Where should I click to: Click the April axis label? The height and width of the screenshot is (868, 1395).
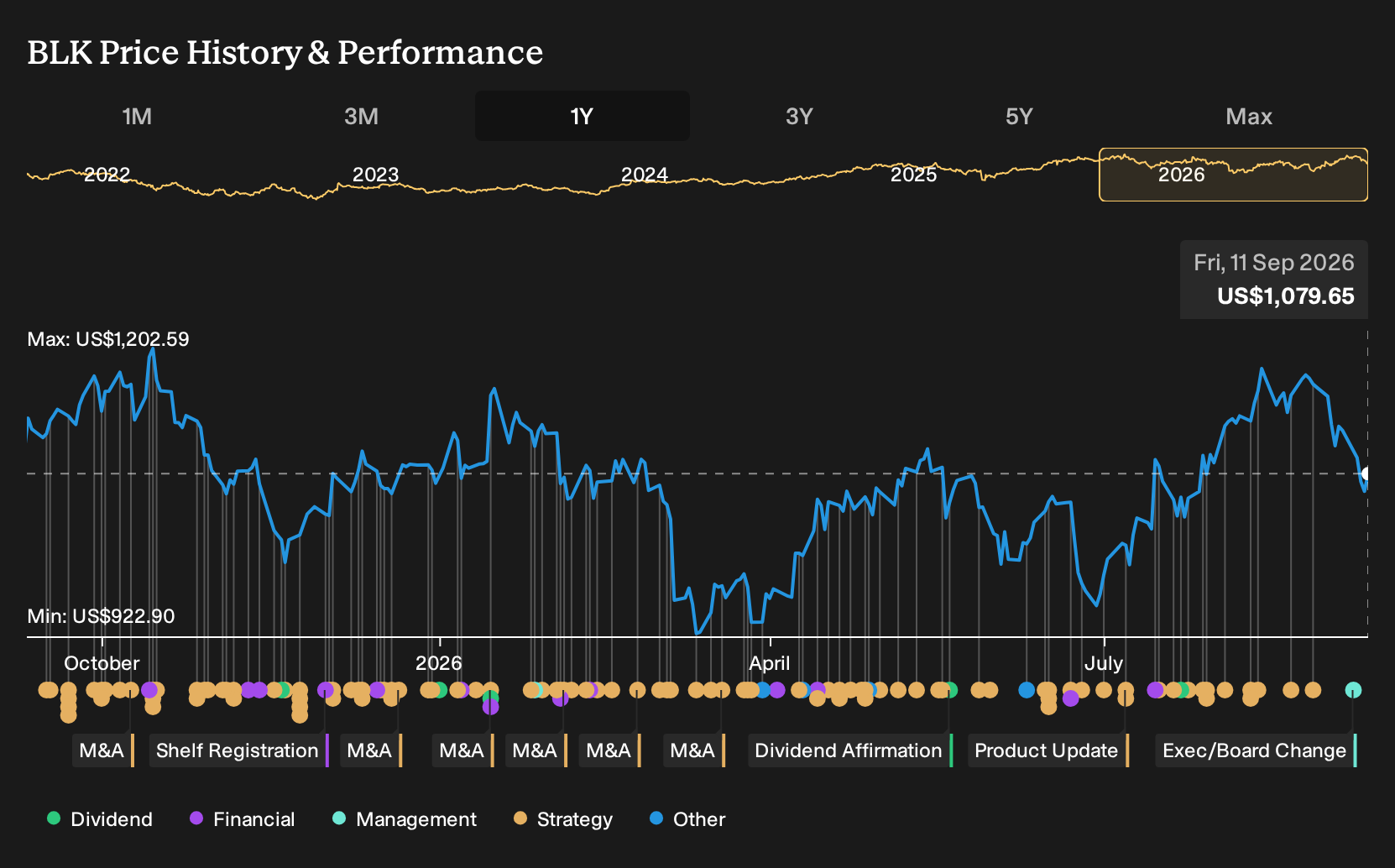coord(770,663)
